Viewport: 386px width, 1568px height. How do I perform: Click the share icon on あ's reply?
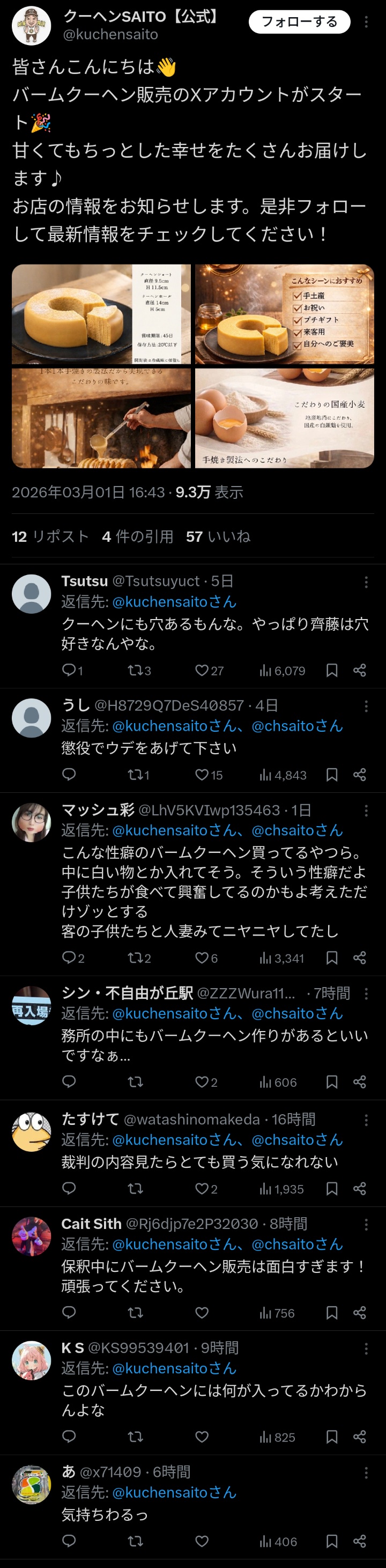point(359,1541)
